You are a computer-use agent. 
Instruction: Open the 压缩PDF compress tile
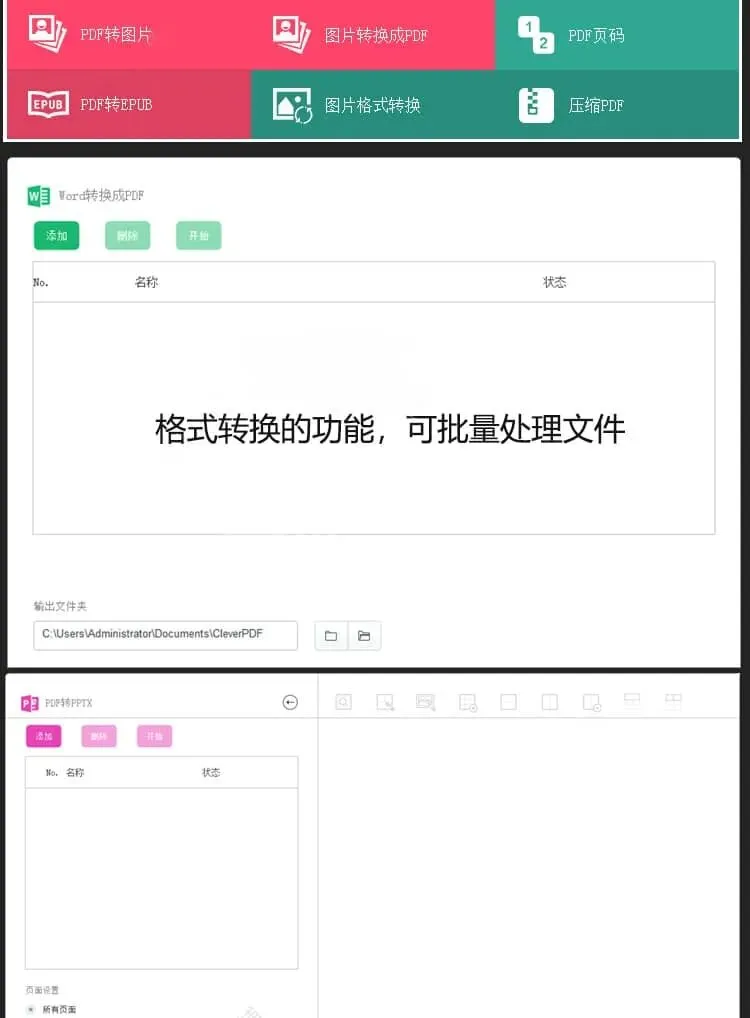(617, 104)
